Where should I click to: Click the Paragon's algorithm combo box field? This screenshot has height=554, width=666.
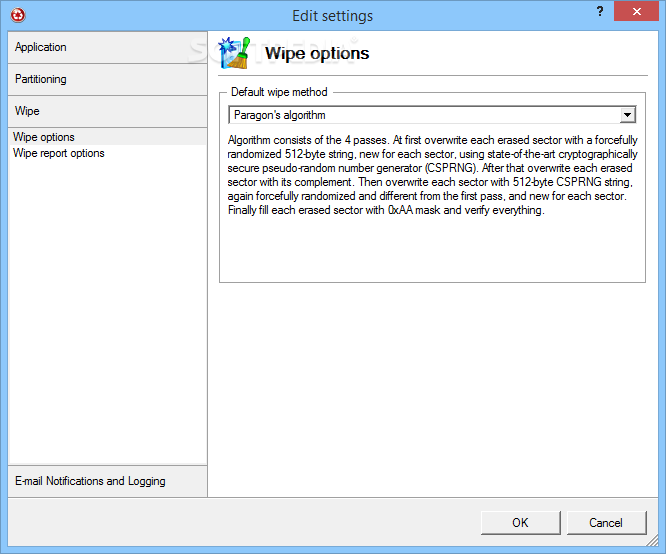tap(432, 115)
